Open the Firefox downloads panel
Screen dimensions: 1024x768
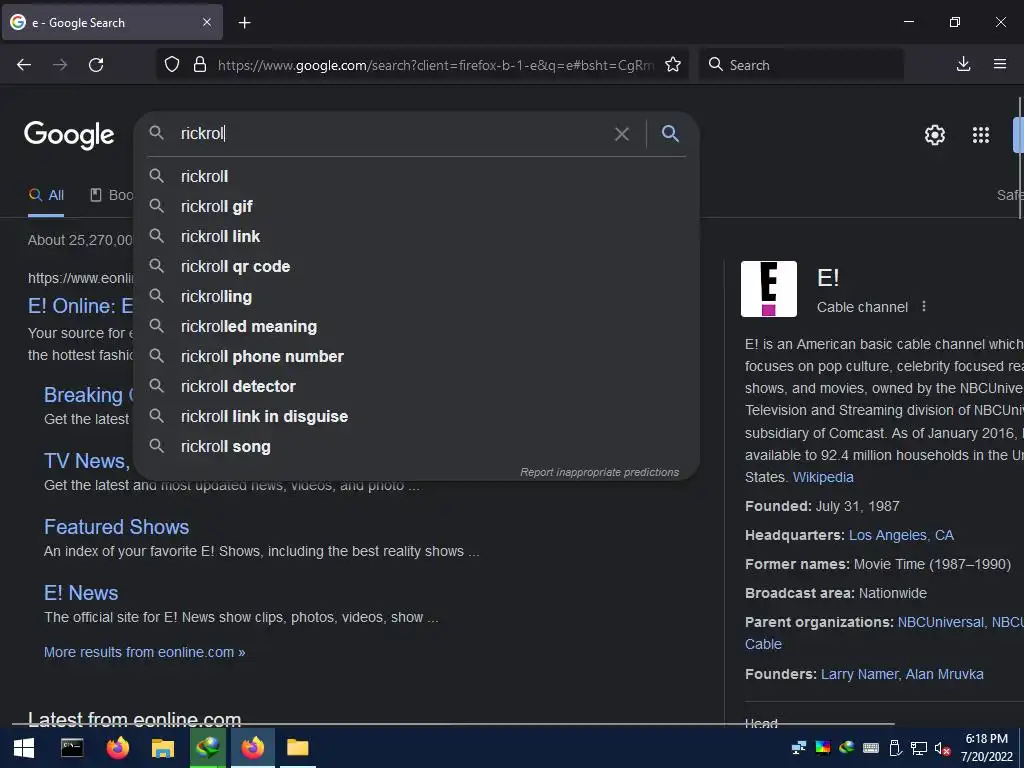[x=963, y=64]
